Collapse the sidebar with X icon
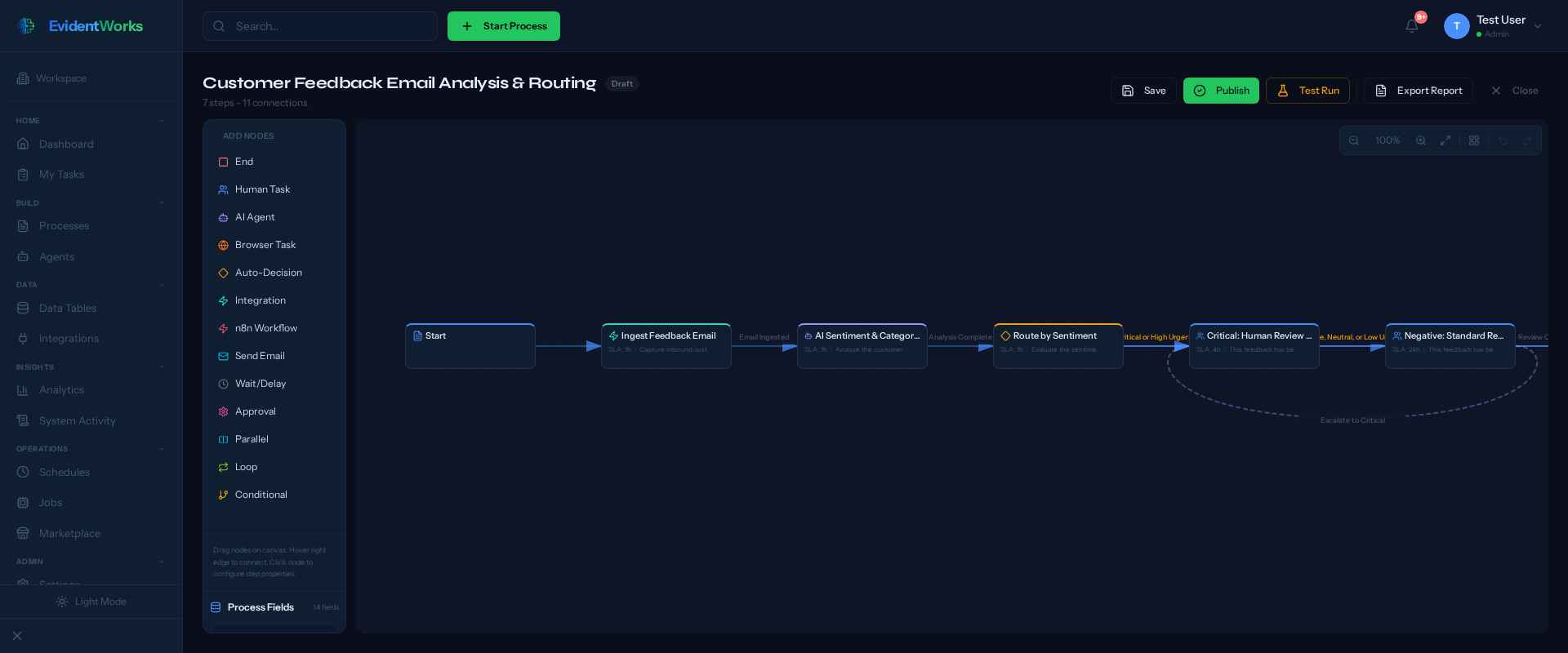Screen dimensions: 1568x653 click(17, 636)
